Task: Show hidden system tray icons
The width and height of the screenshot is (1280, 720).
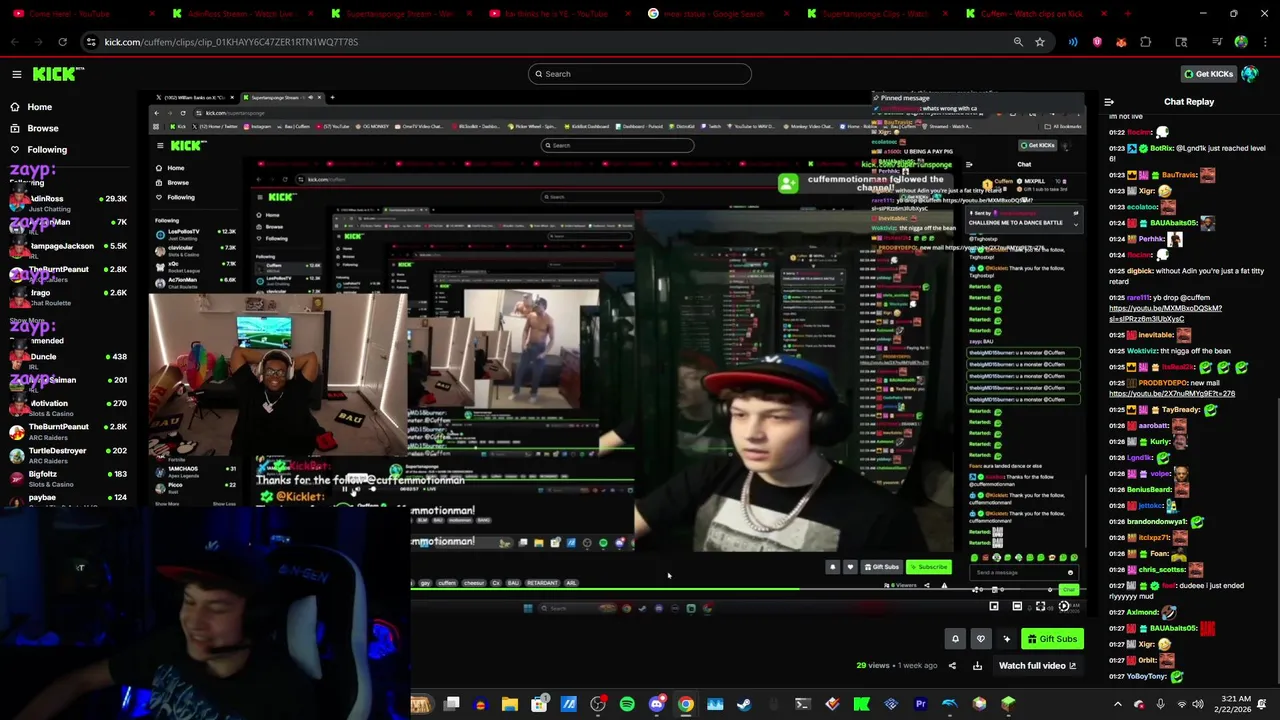Action: tap(1117, 704)
